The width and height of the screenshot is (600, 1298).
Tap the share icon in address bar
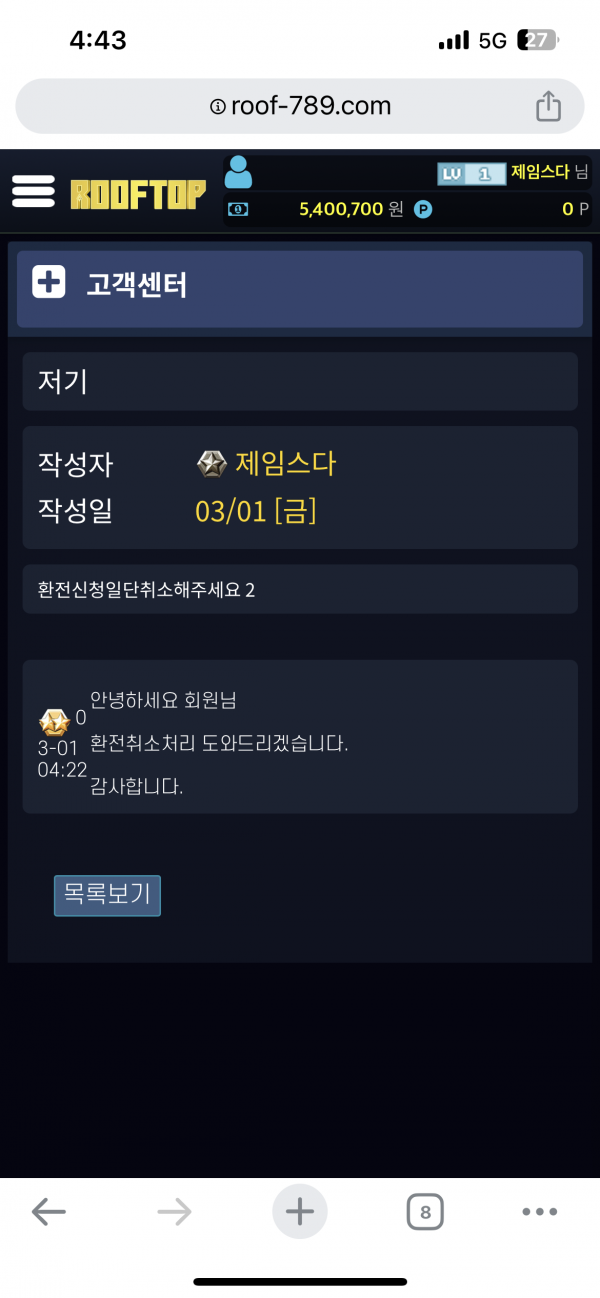point(548,106)
